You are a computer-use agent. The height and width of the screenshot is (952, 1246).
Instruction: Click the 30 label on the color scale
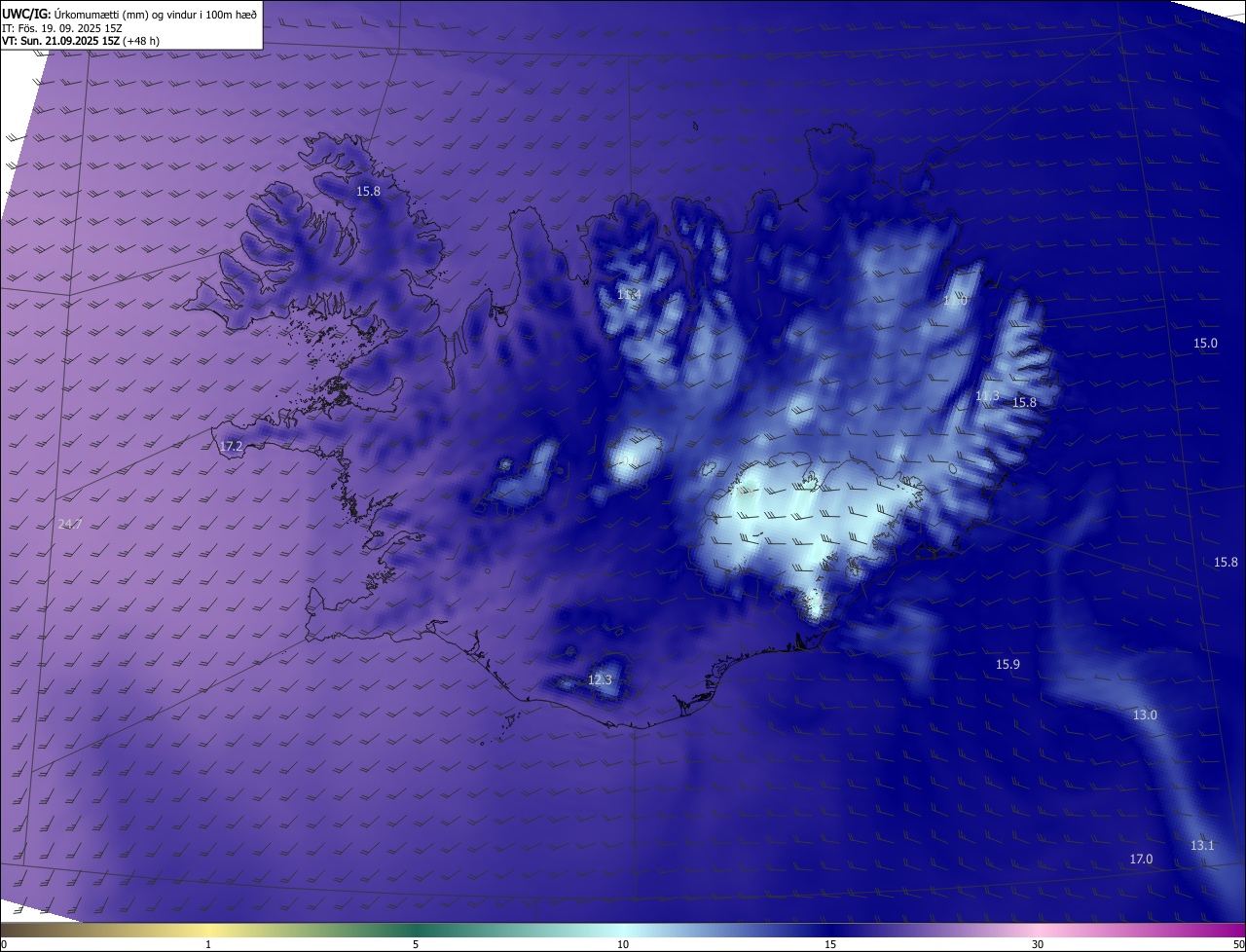(1038, 944)
